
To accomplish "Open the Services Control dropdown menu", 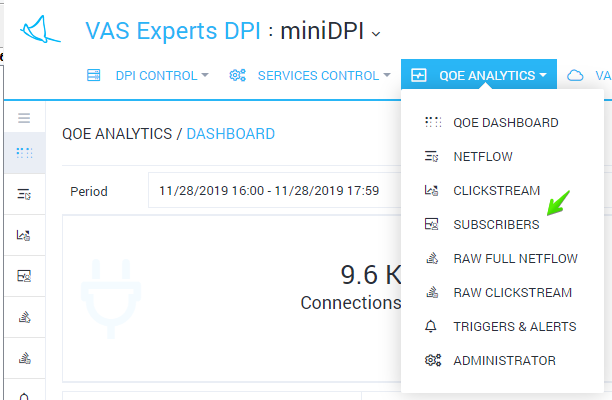I will pos(310,75).
